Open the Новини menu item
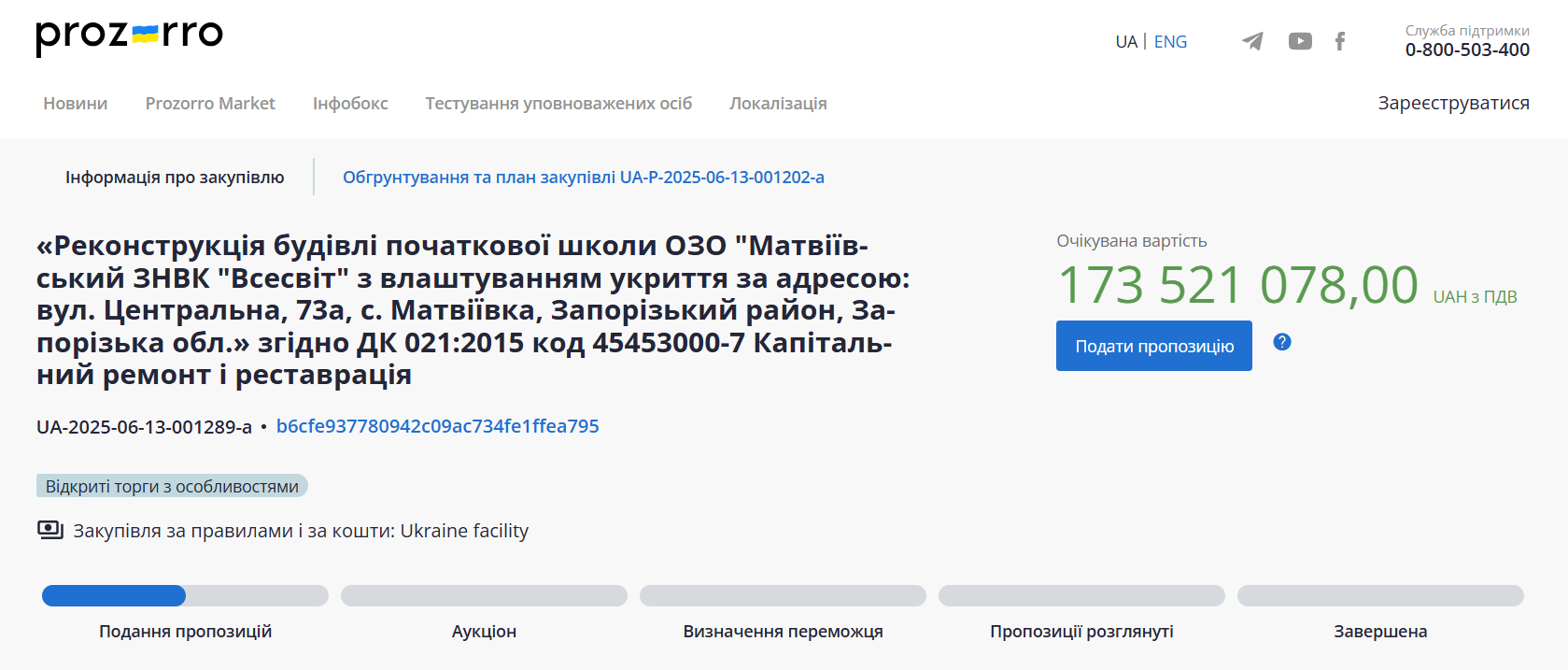Viewport: 1568px width, 670px height. tap(76, 104)
